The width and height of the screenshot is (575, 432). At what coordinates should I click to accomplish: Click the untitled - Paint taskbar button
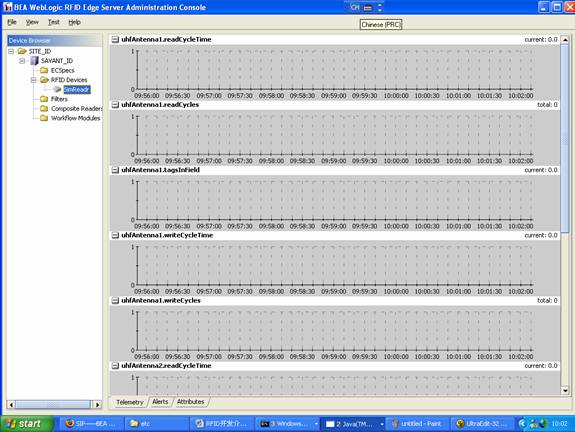coord(417,424)
